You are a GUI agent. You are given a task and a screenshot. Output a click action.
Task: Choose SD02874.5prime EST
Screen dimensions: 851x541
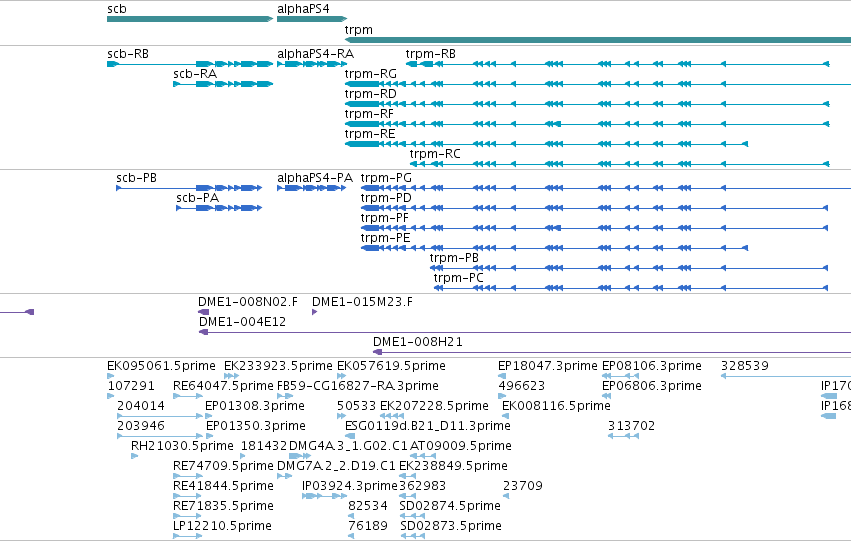point(412,516)
